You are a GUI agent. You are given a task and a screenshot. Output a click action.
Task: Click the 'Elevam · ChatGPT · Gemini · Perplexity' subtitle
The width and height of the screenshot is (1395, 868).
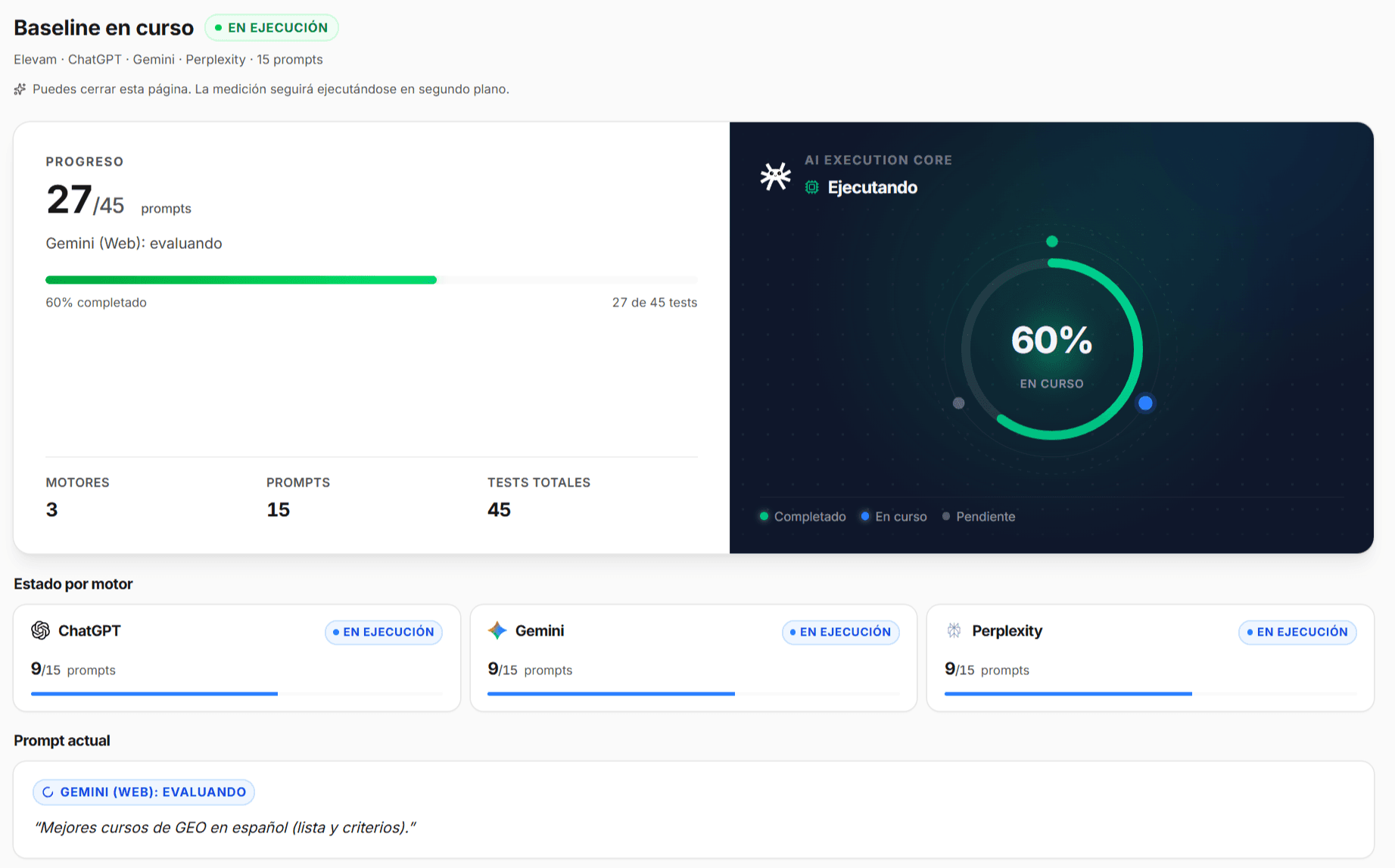[x=168, y=60]
